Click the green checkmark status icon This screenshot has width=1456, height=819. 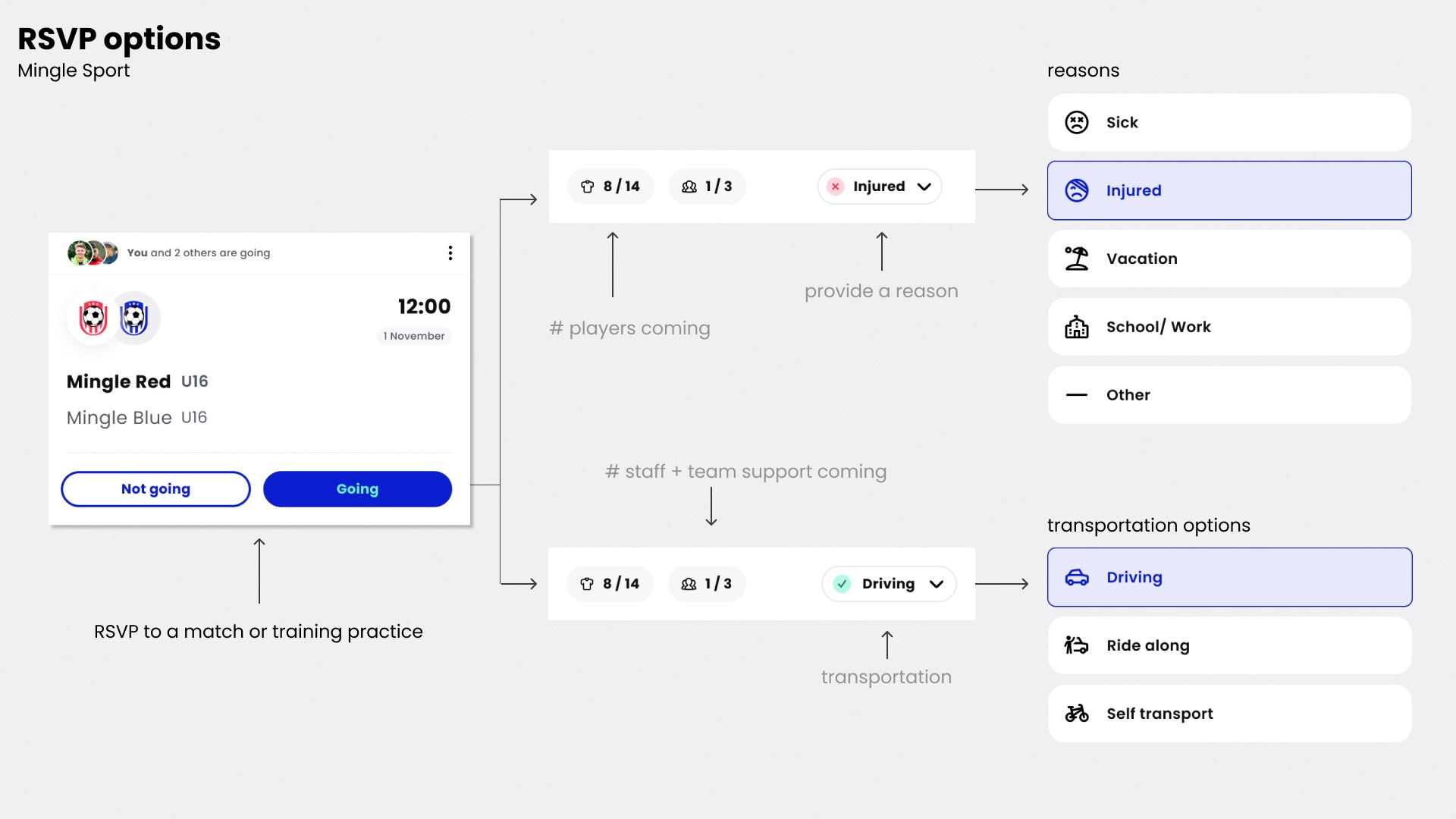pos(842,584)
